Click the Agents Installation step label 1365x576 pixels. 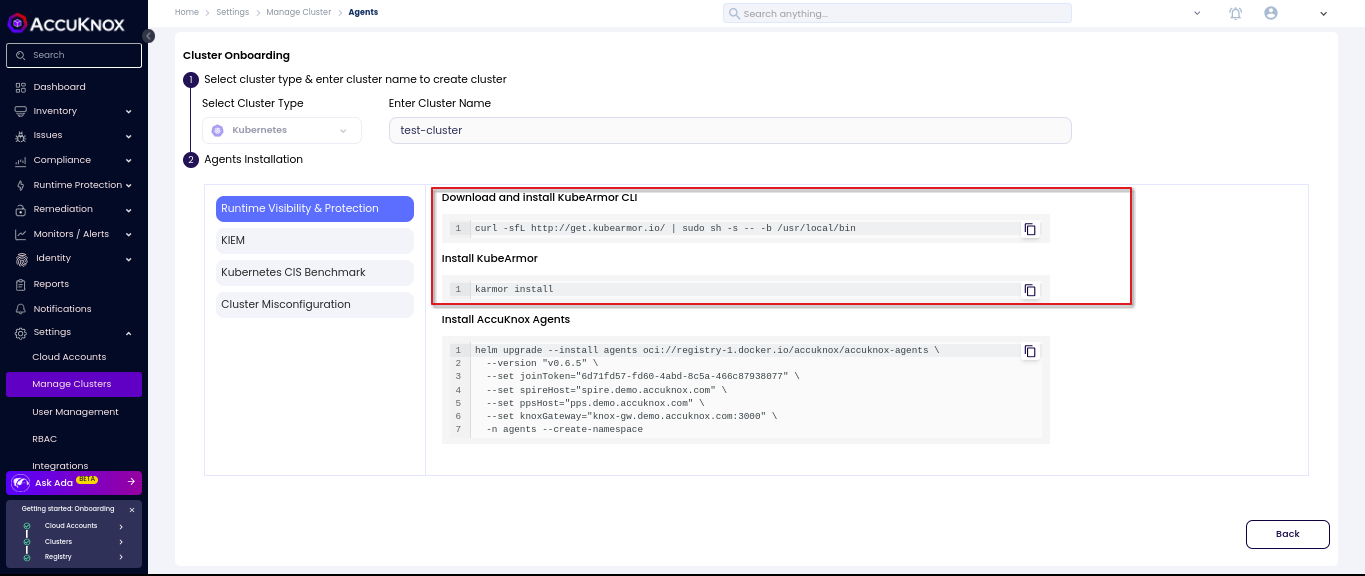(x=253, y=159)
